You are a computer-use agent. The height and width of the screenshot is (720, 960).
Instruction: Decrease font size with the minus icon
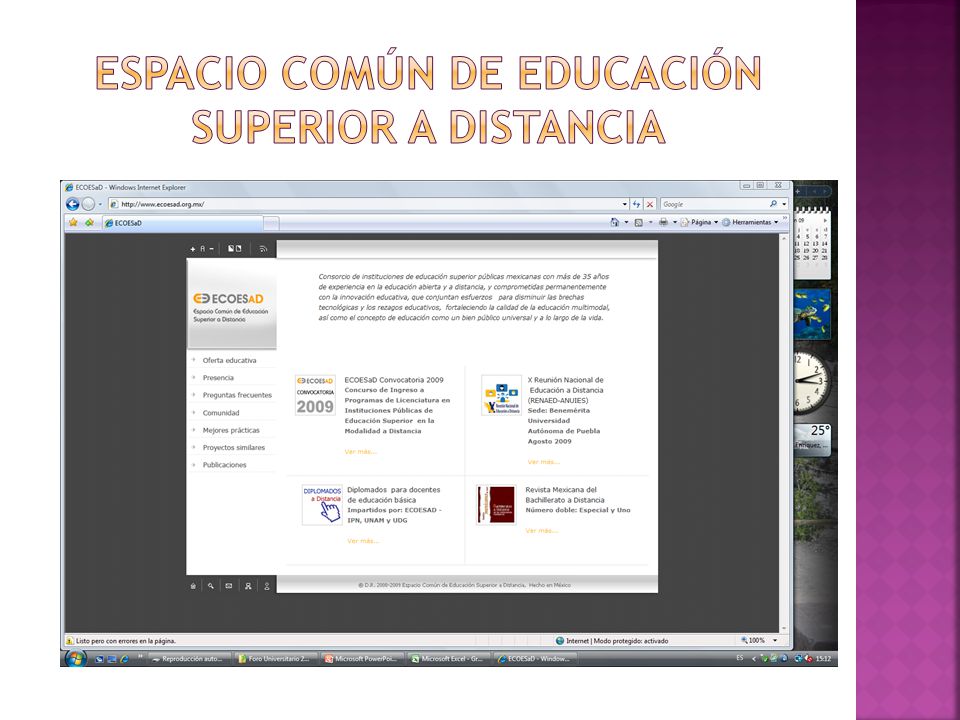212,249
